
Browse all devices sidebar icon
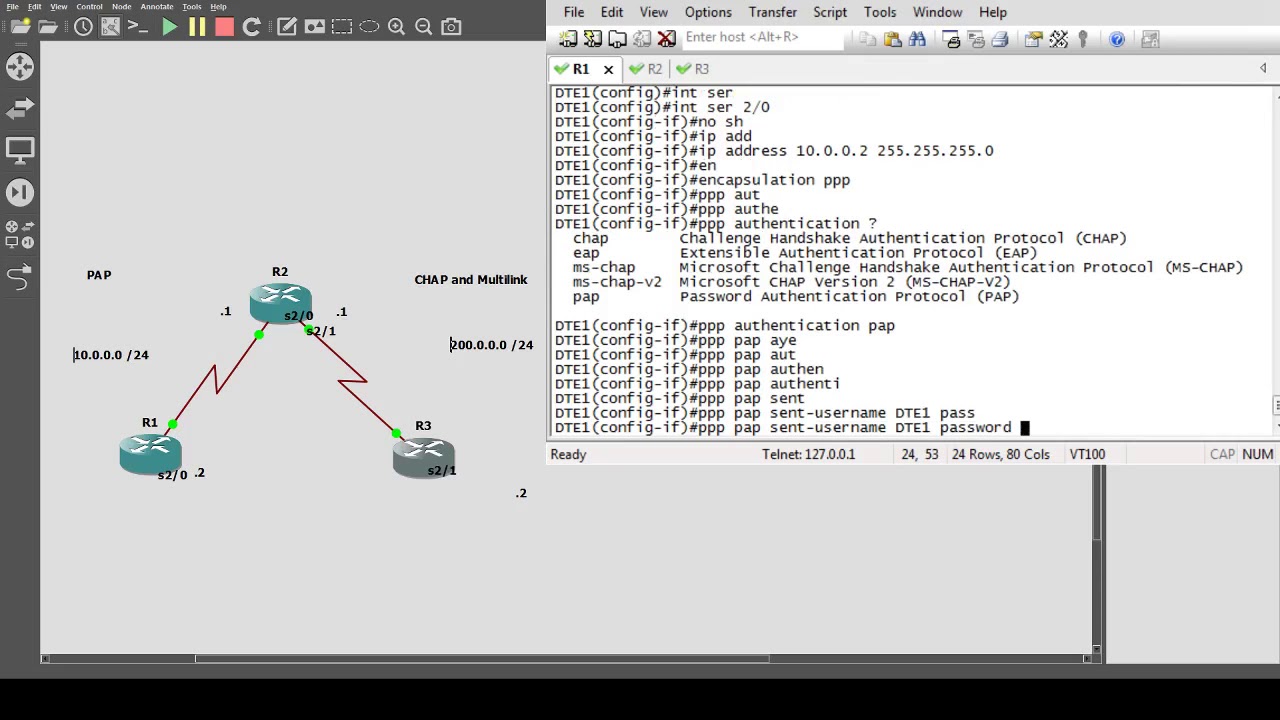pyautogui.click(x=20, y=234)
